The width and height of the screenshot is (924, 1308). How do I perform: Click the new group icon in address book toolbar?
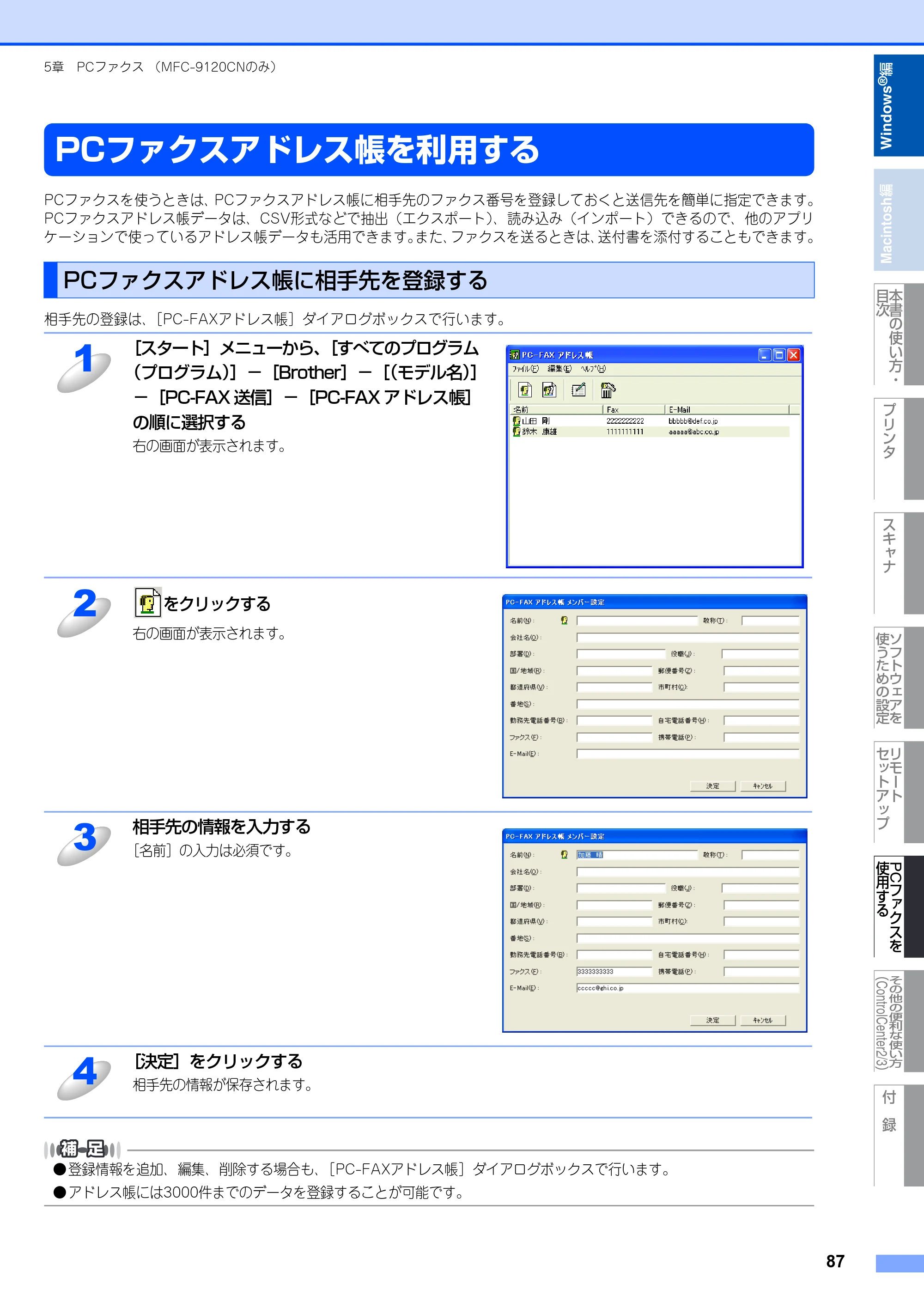pyautogui.click(x=549, y=389)
